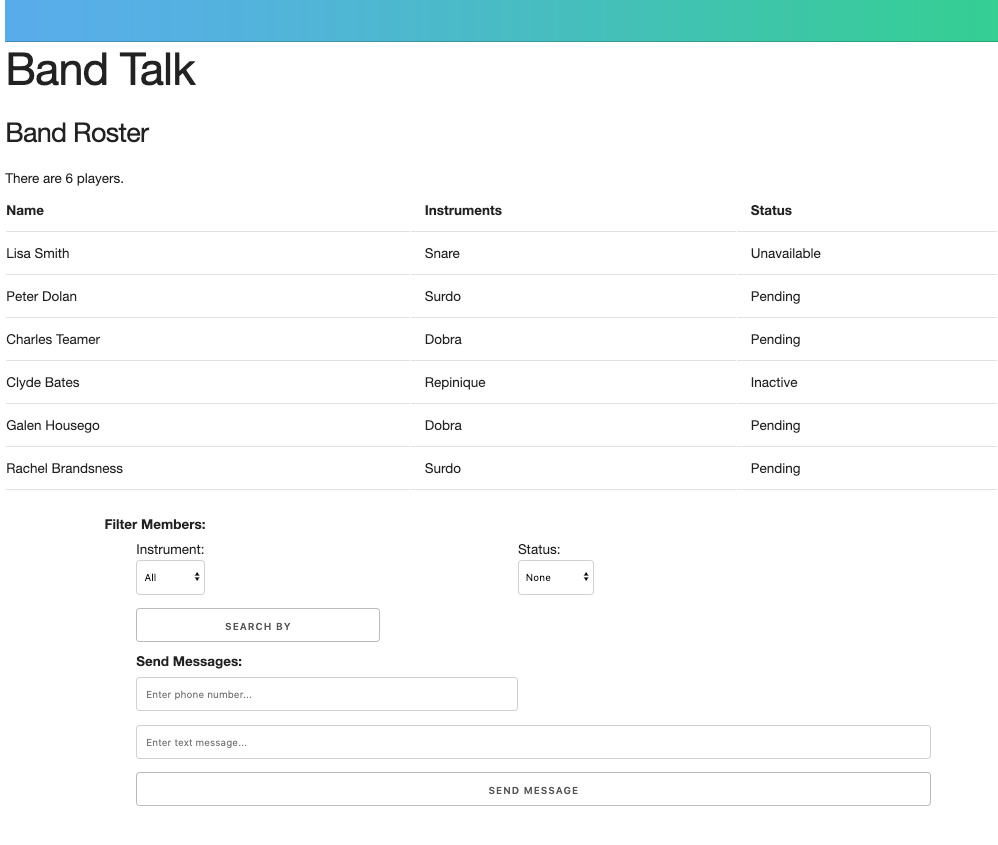Image resolution: width=998 pixels, height=845 pixels.
Task: Click the Instruments column header
Action: coord(463,210)
